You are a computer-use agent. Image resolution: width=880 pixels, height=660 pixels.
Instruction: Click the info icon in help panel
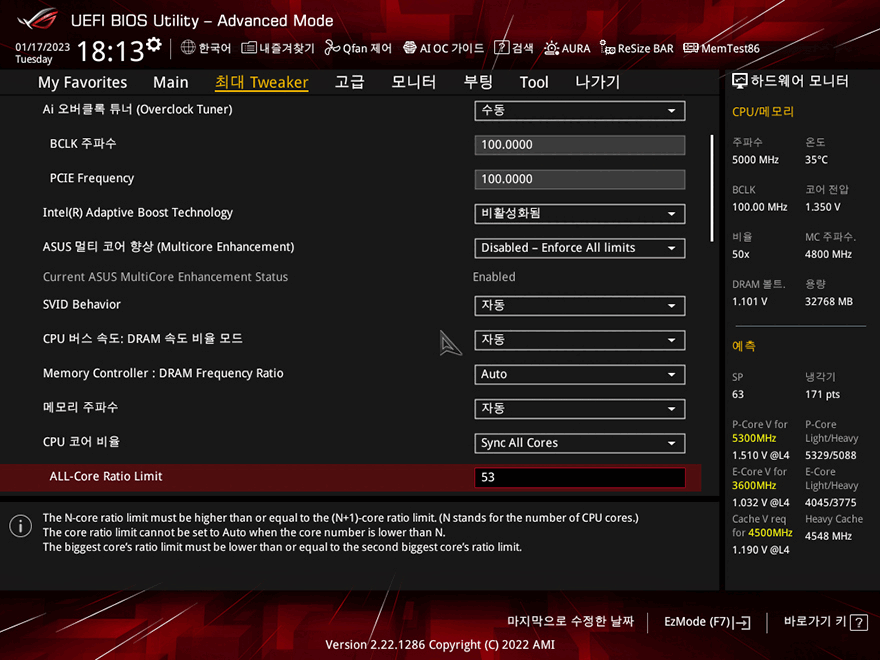point(21,526)
